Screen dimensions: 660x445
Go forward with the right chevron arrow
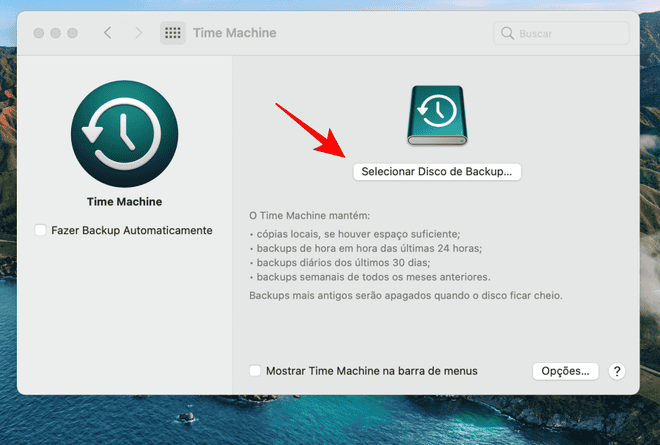(138, 33)
